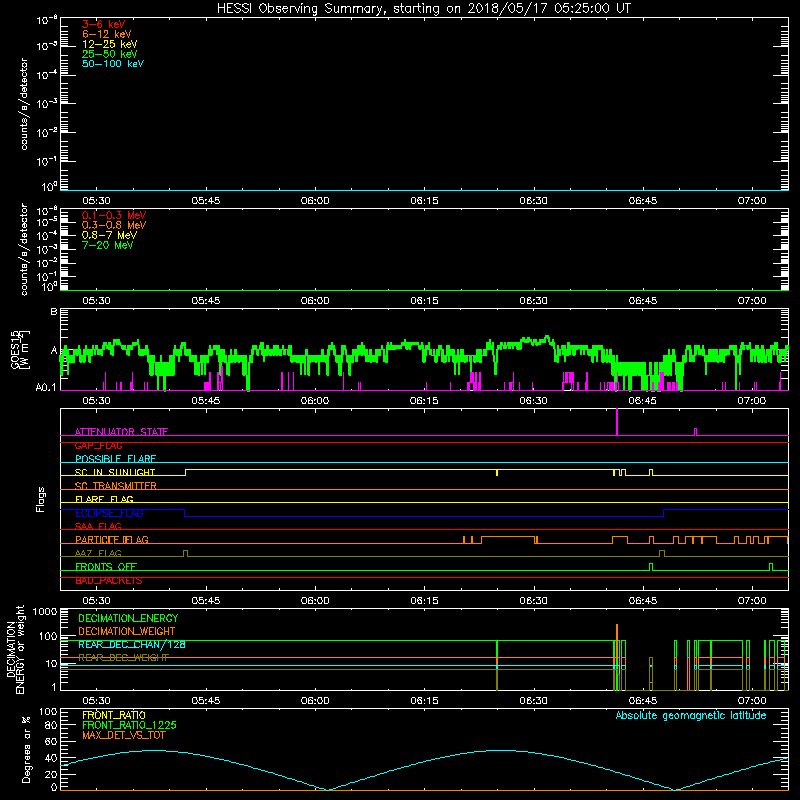Screen dimensions: 800x800
Task: Click the FRONTS_OFF flag label
Action: point(106,567)
